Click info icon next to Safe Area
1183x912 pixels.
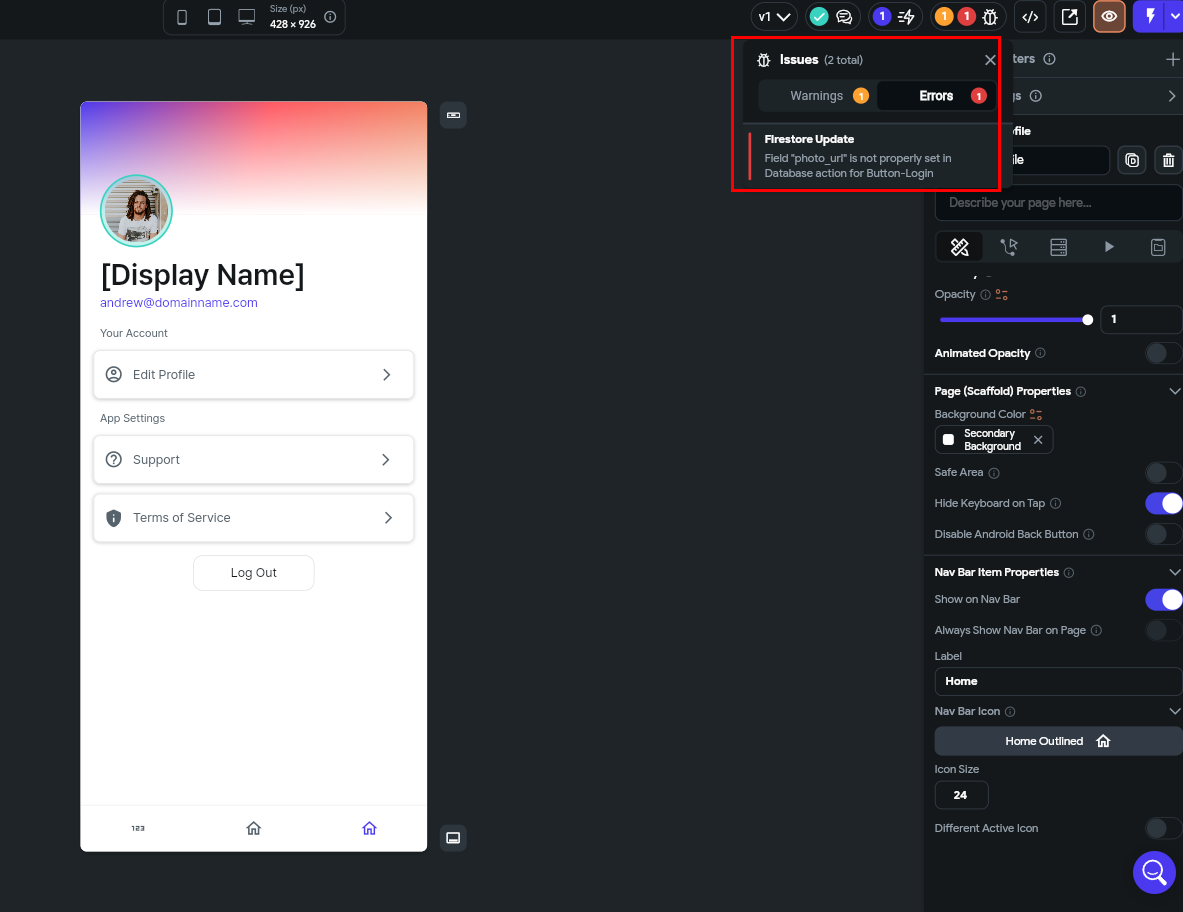994,474
